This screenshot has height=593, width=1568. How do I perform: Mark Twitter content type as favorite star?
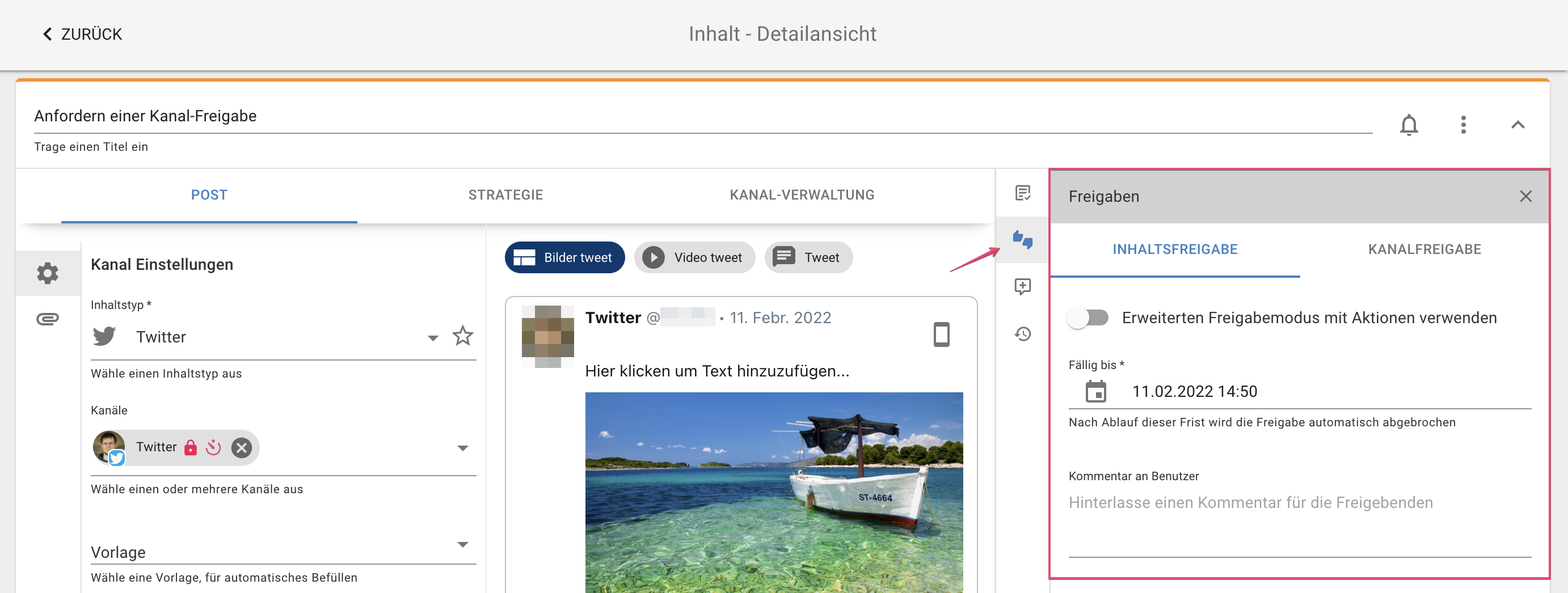(462, 336)
